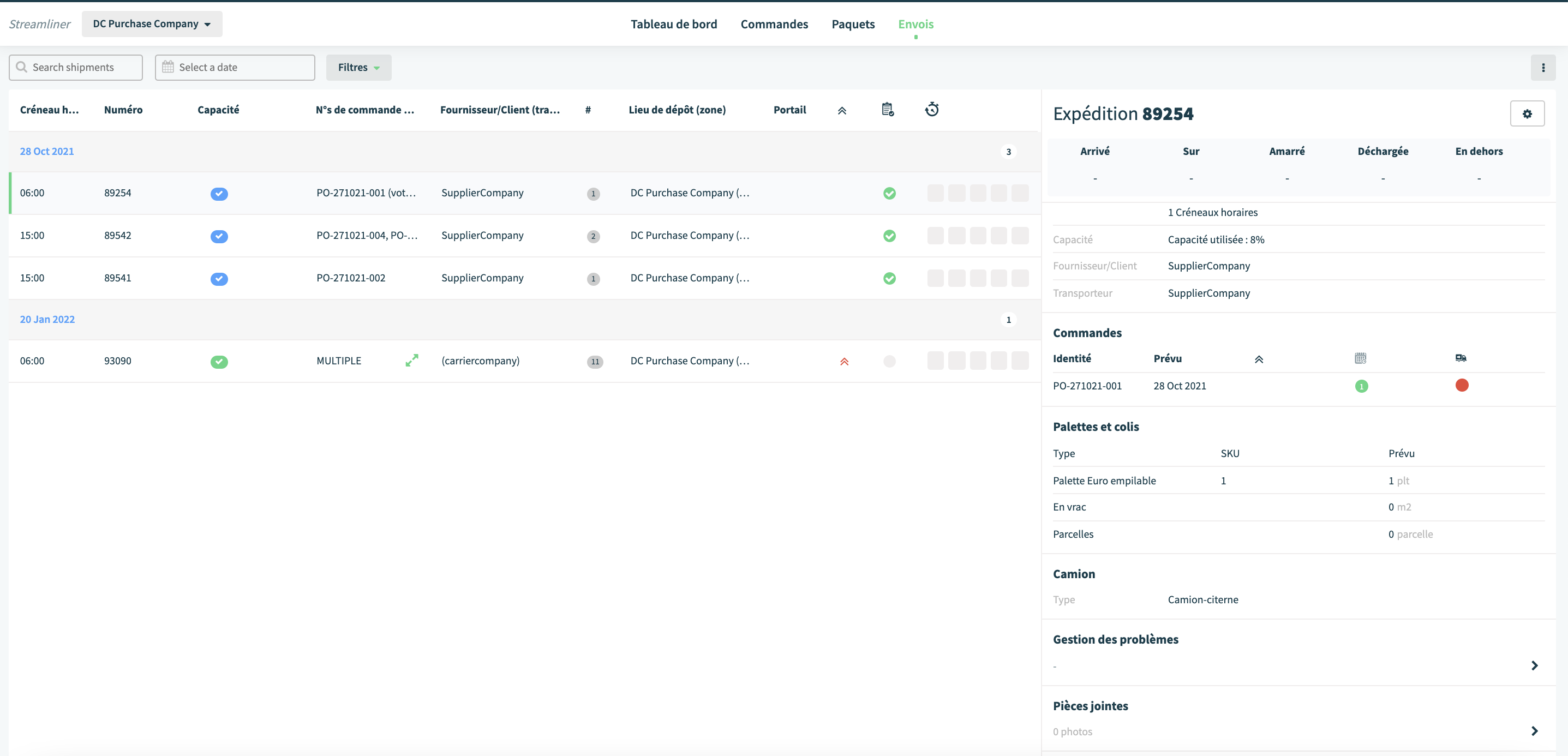1568x756 pixels.
Task: Click the 0 photos text
Action: point(1073,731)
